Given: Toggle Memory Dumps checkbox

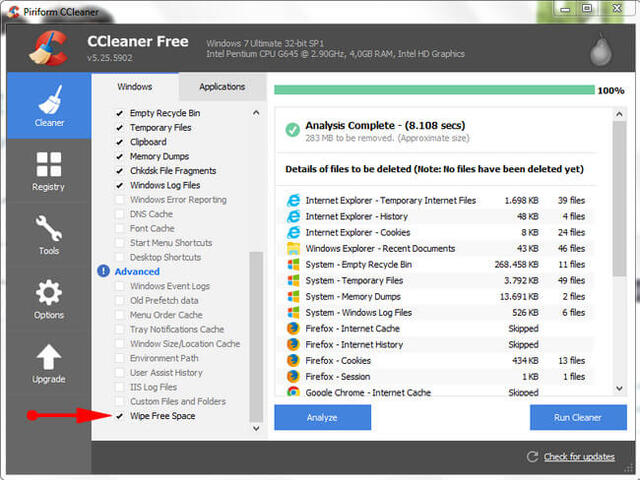Looking at the screenshot, I should pyautogui.click(x=120, y=156).
